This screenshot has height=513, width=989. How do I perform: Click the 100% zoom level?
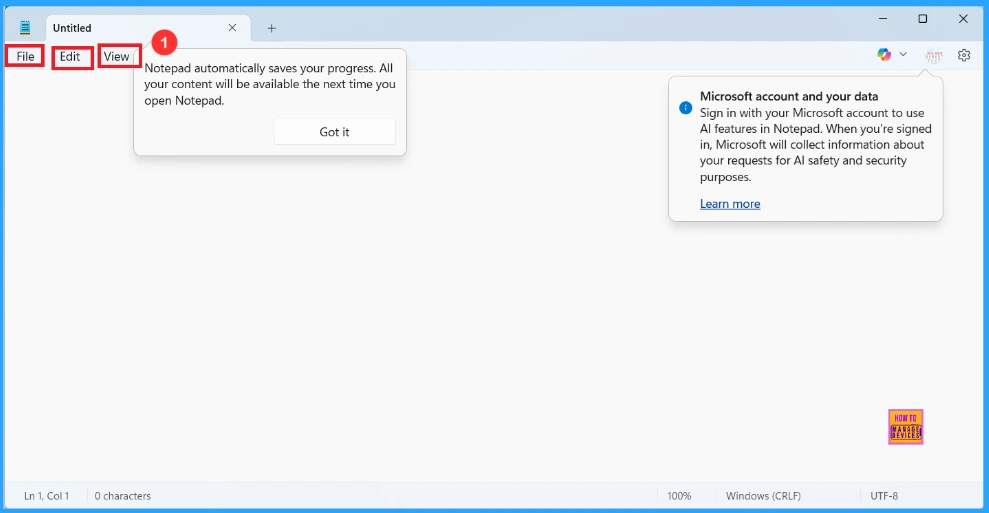pos(679,496)
